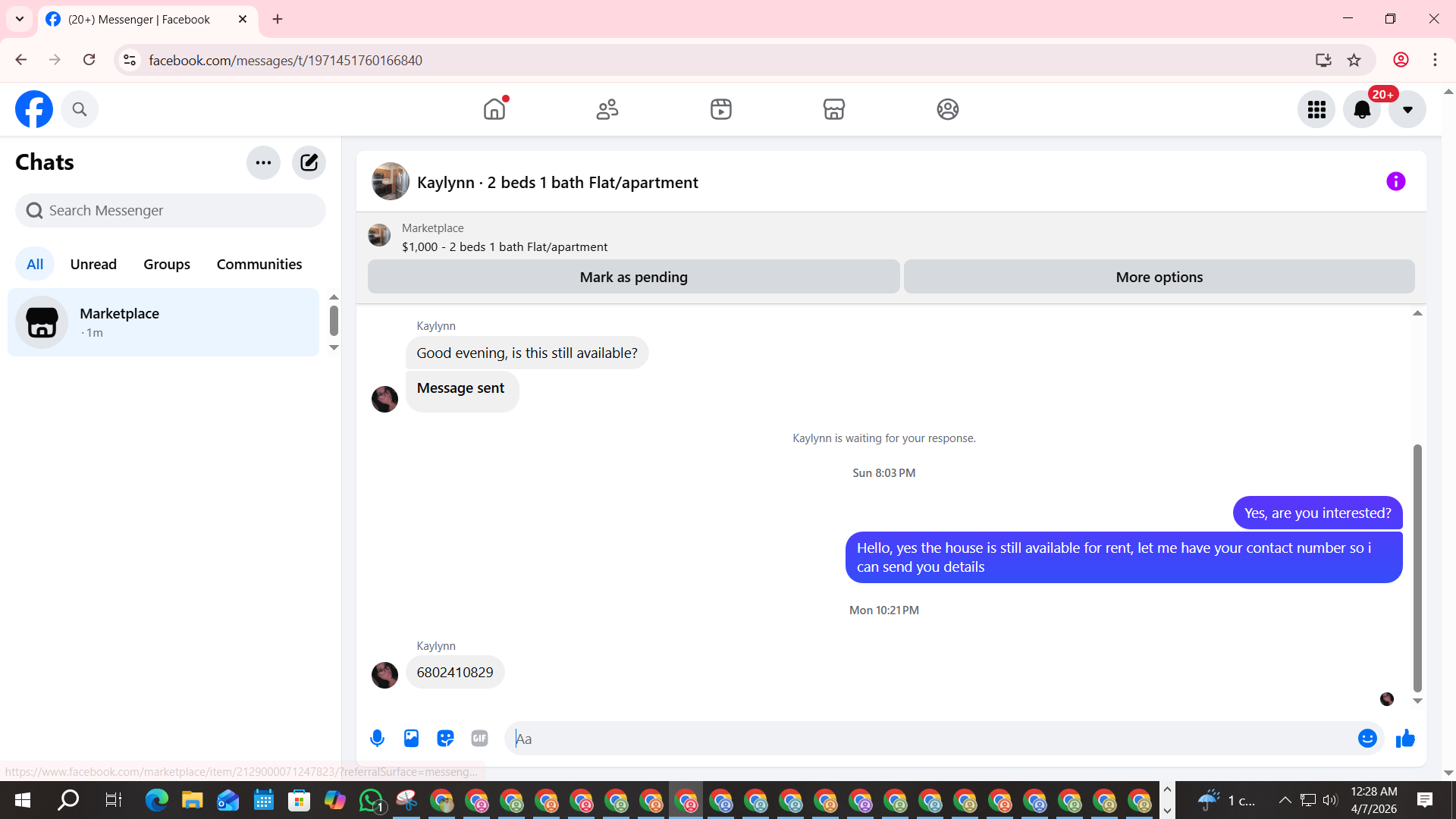Click the voice clip microphone icon

click(377, 738)
